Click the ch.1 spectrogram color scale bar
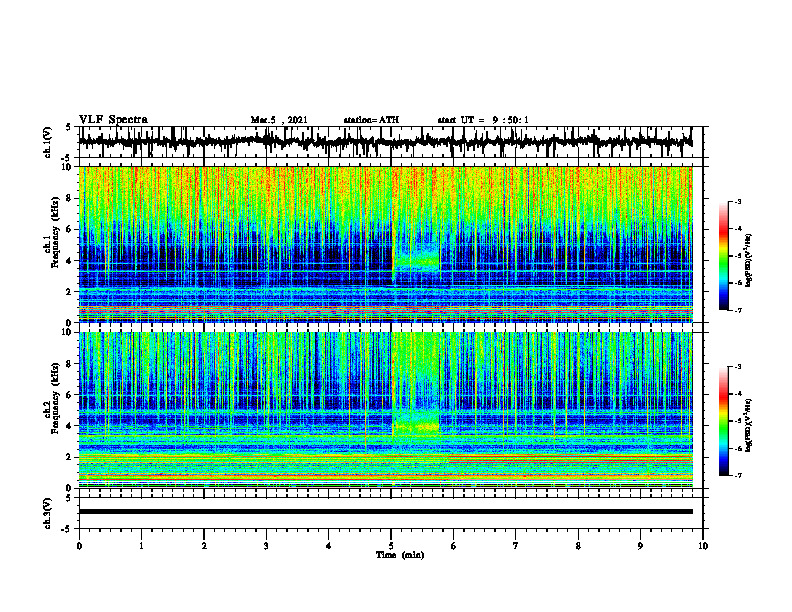This screenshot has height=612, width=792. [x=723, y=256]
